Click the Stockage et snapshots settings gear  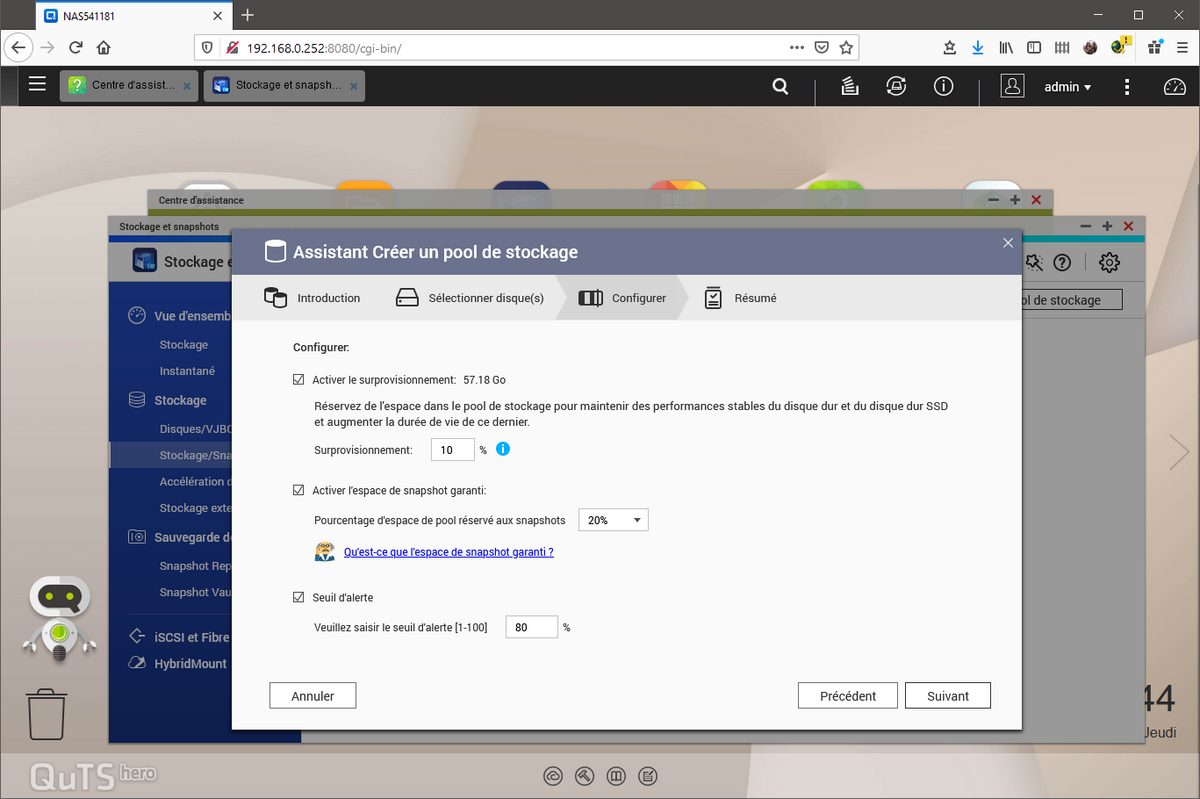(1109, 262)
